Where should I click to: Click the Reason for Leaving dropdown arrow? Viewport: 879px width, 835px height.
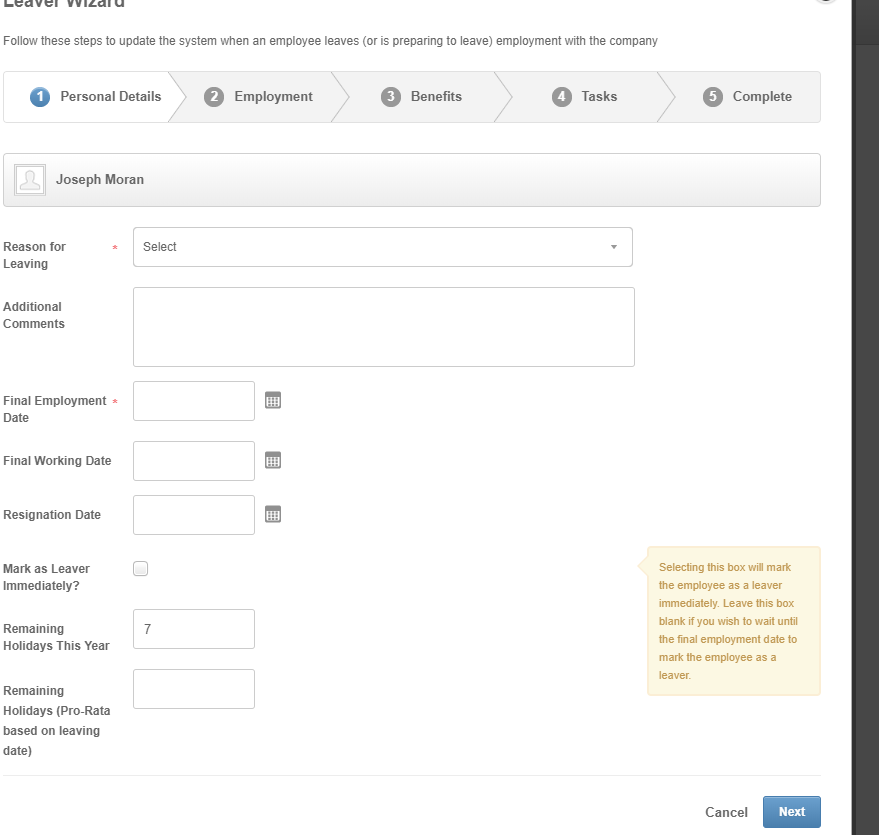(x=614, y=247)
